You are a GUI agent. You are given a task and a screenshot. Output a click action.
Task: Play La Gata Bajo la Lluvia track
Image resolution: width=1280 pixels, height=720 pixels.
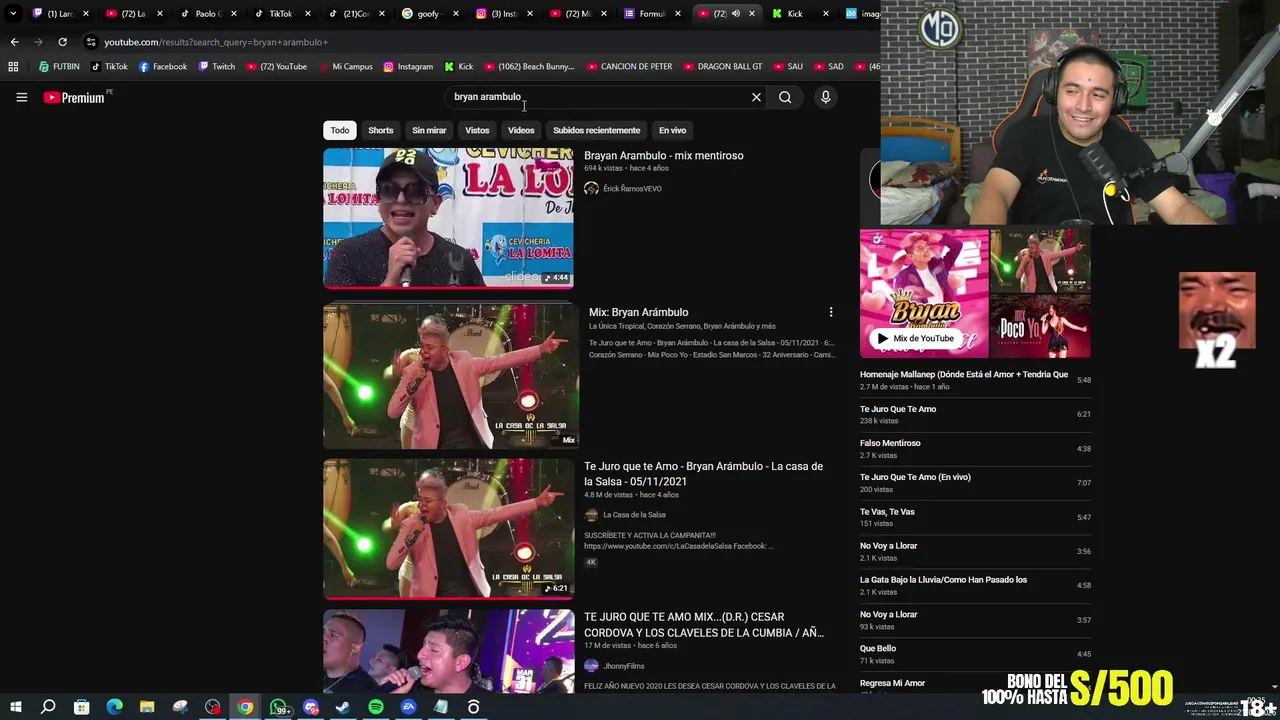[x=975, y=585]
